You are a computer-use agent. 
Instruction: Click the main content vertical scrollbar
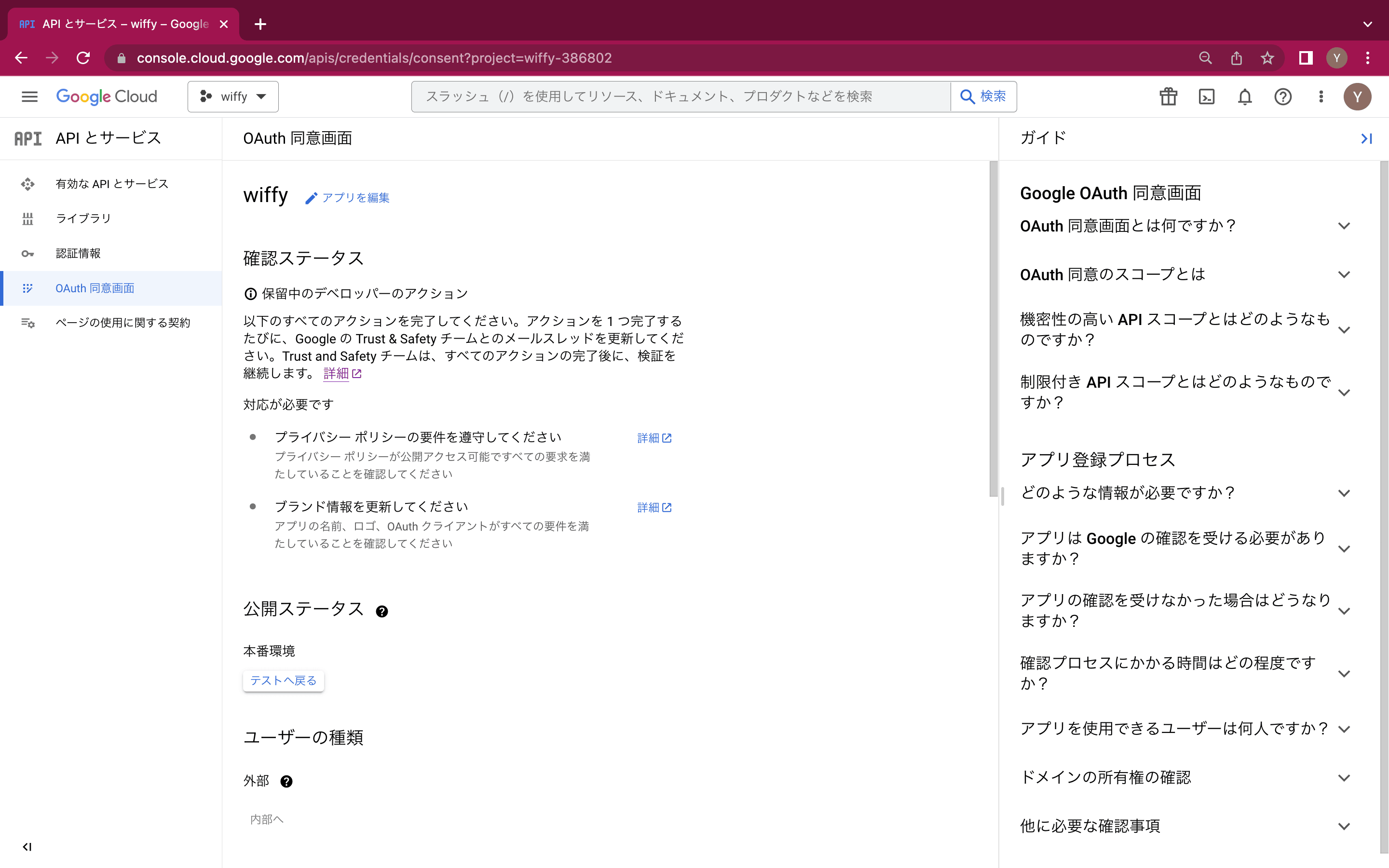994,329
